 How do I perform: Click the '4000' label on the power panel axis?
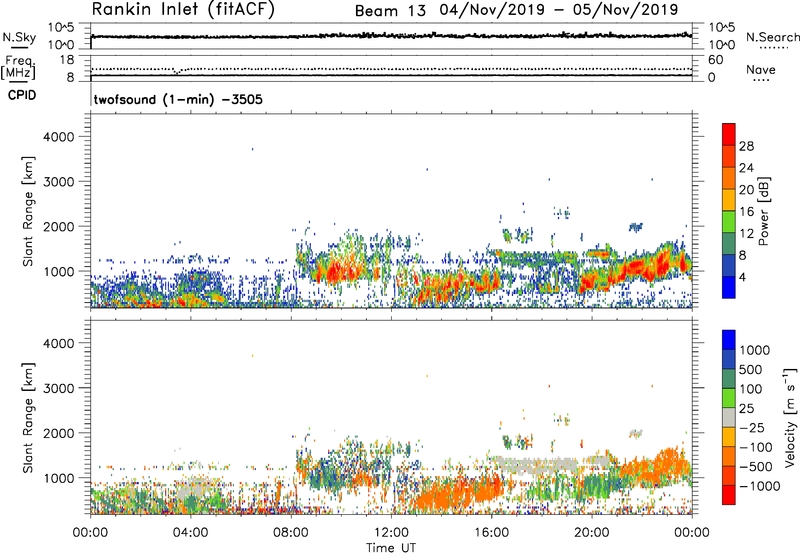point(58,137)
